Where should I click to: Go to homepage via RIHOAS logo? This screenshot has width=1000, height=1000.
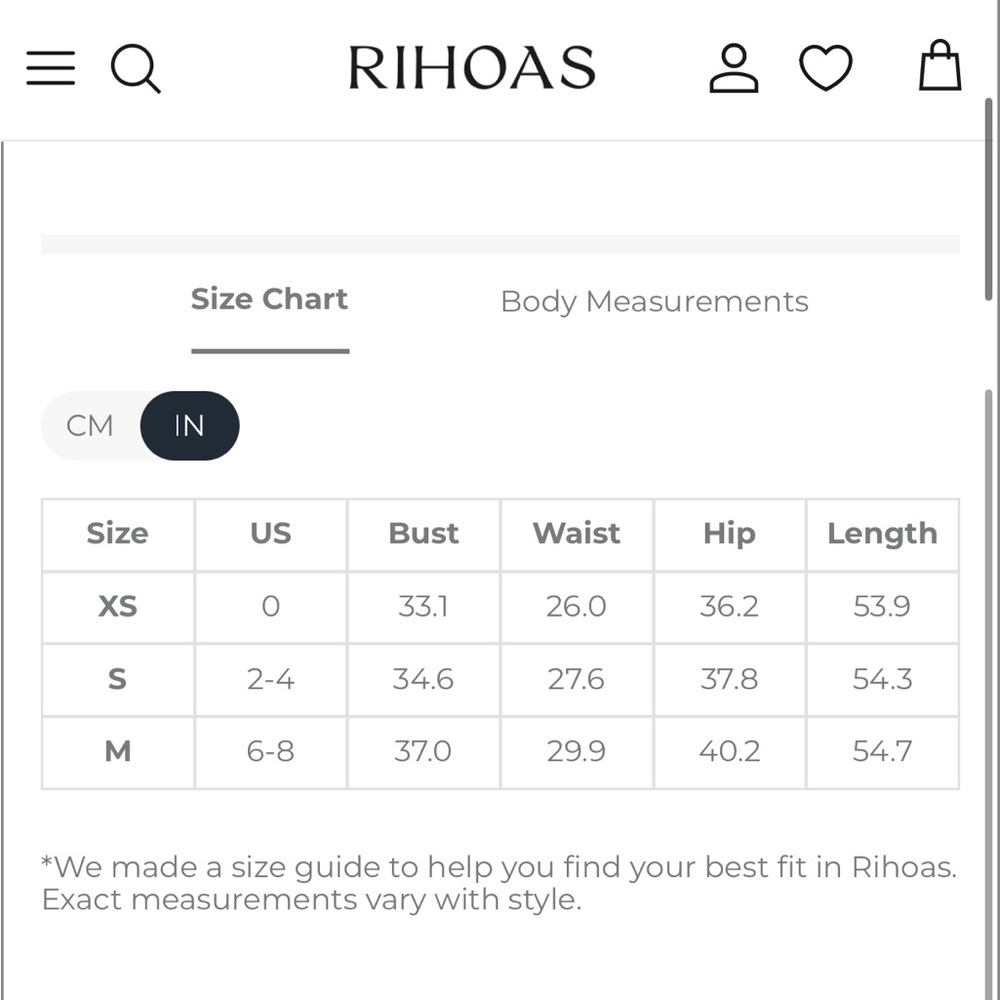pyautogui.click(x=472, y=68)
